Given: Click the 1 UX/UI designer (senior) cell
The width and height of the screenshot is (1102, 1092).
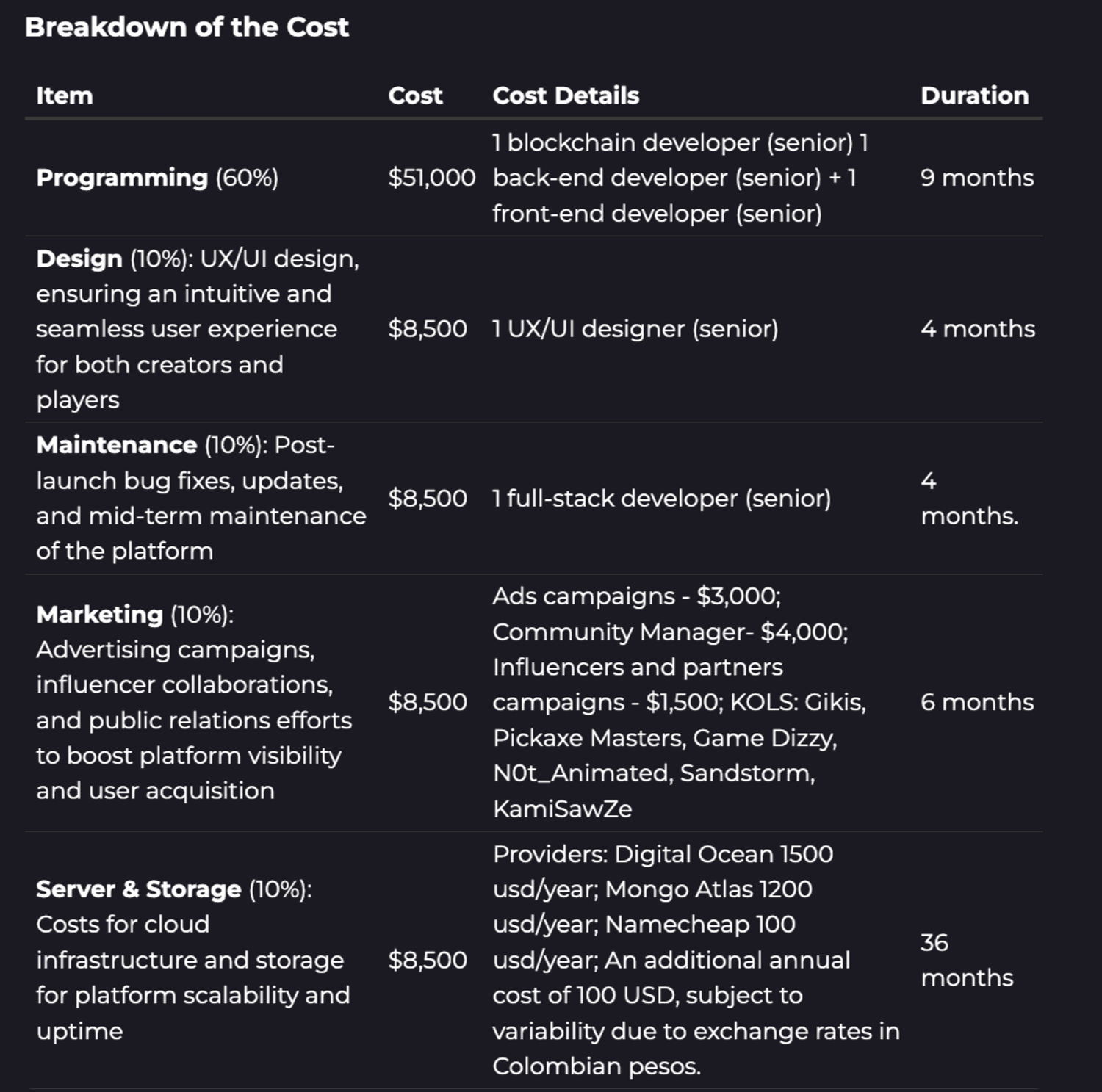Looking at the screenshot, I should point(635,329).
